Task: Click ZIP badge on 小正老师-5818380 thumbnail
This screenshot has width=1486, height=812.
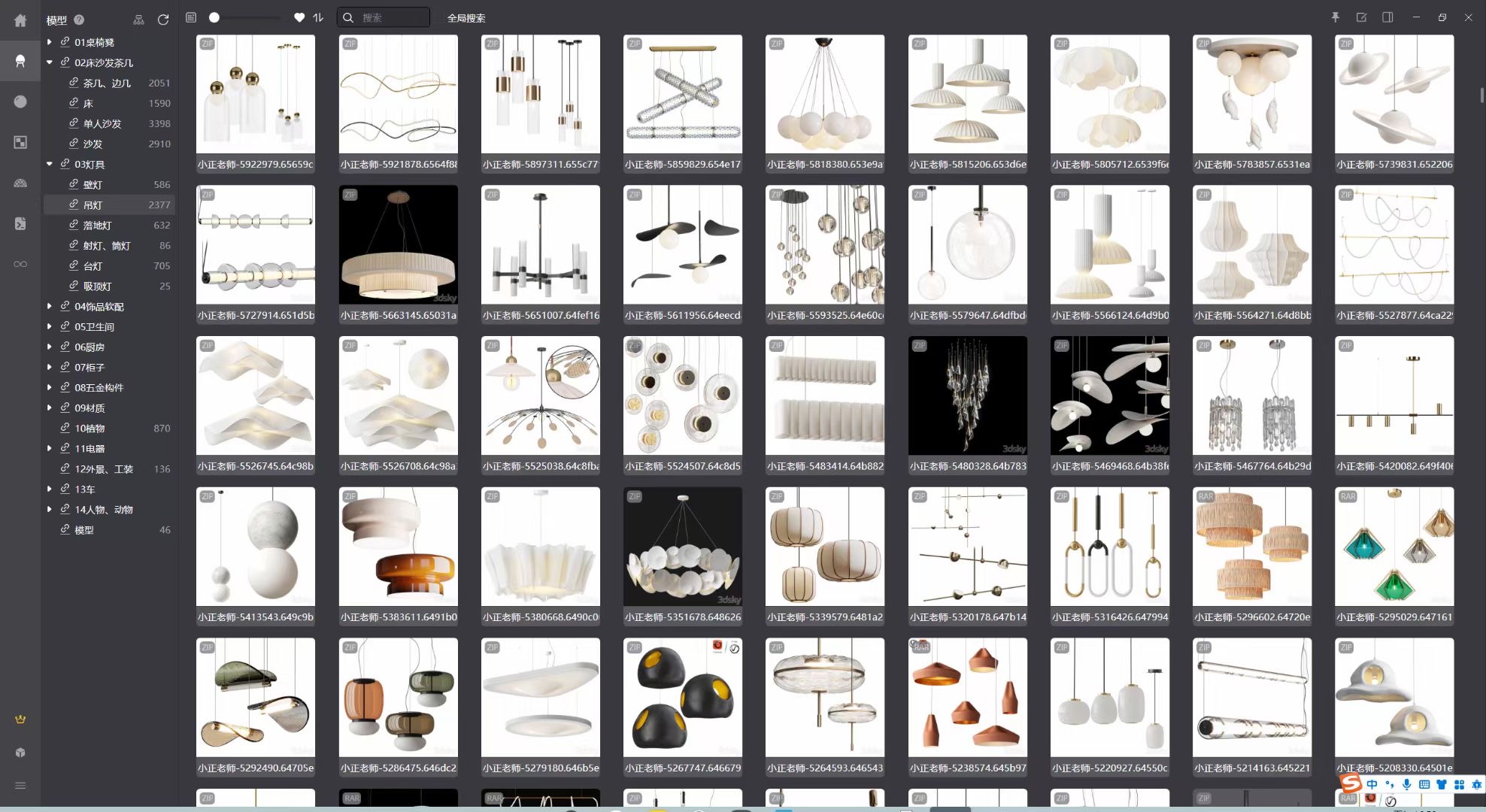Action: (x=777, y=44)
